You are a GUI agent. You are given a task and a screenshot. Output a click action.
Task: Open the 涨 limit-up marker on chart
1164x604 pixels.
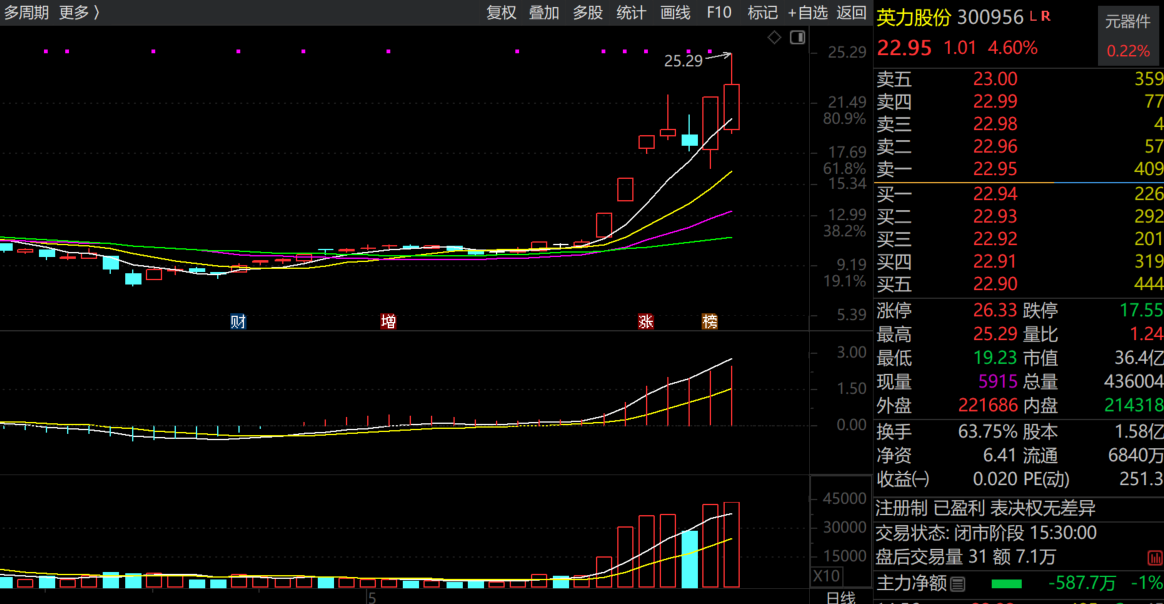click(646, 321)
